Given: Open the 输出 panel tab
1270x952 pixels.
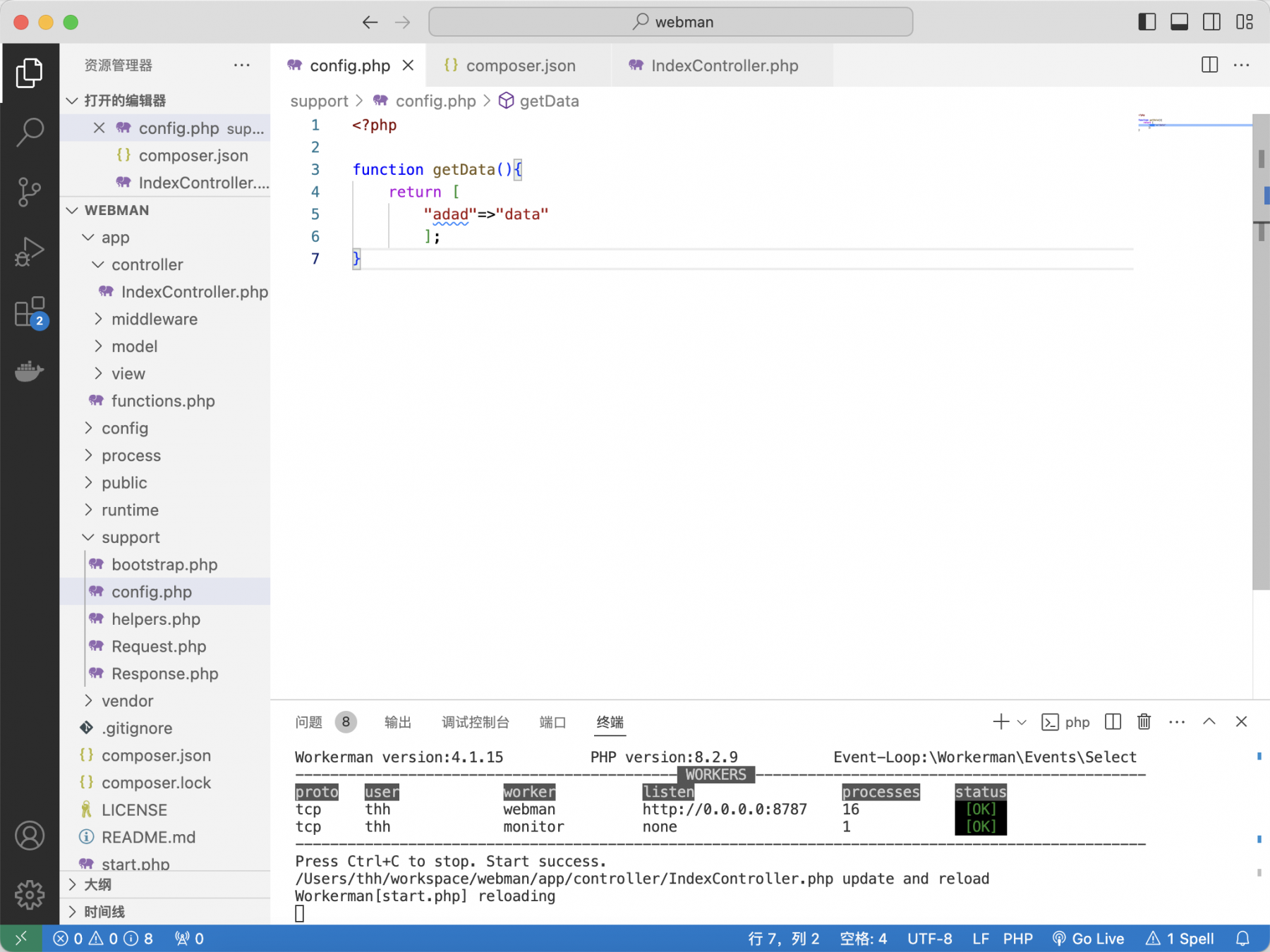Looking at the screenshot, I should [398, 721].
